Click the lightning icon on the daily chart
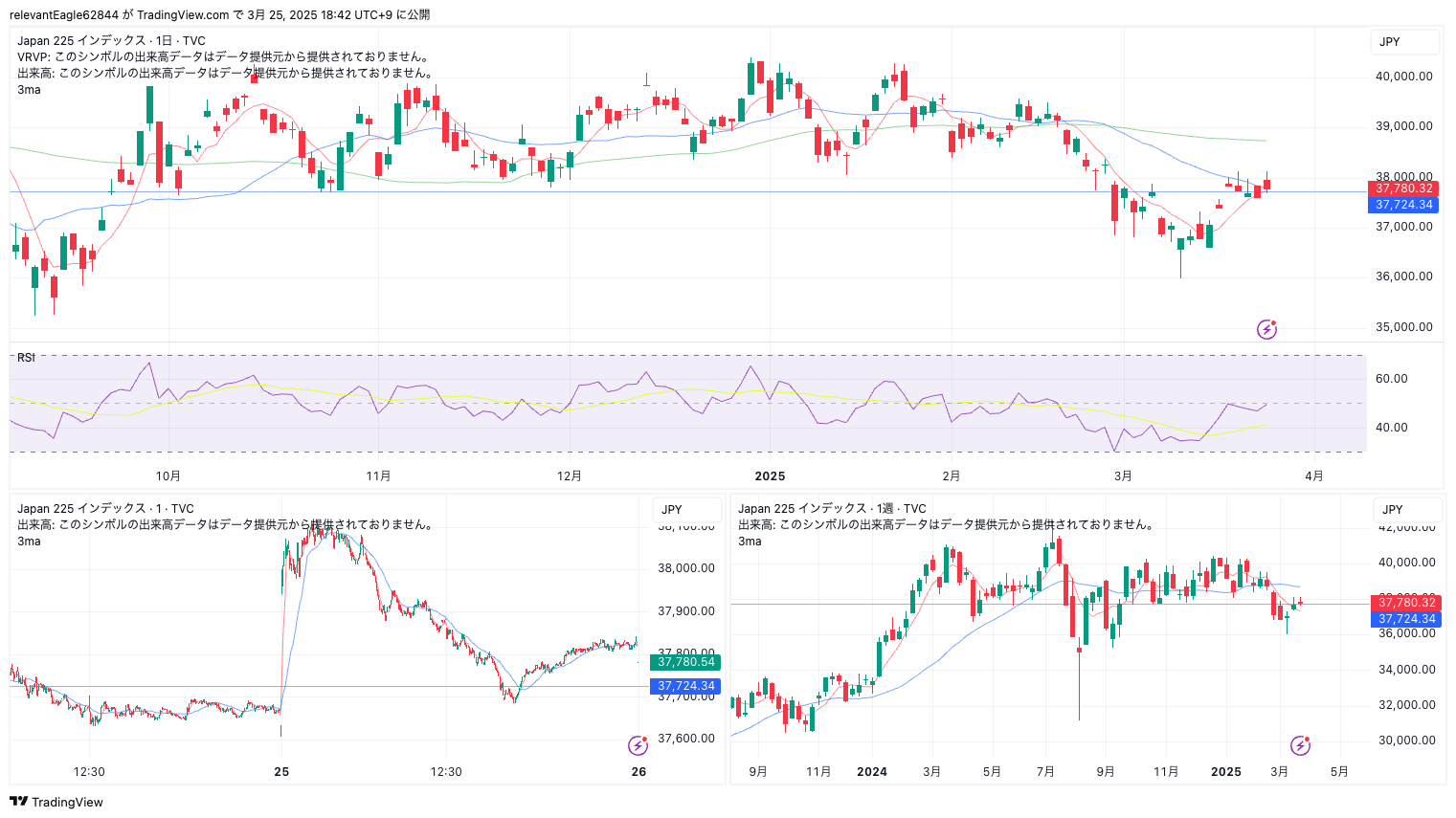Screen dimensions: 1456x818 (x=1266, y=330)
